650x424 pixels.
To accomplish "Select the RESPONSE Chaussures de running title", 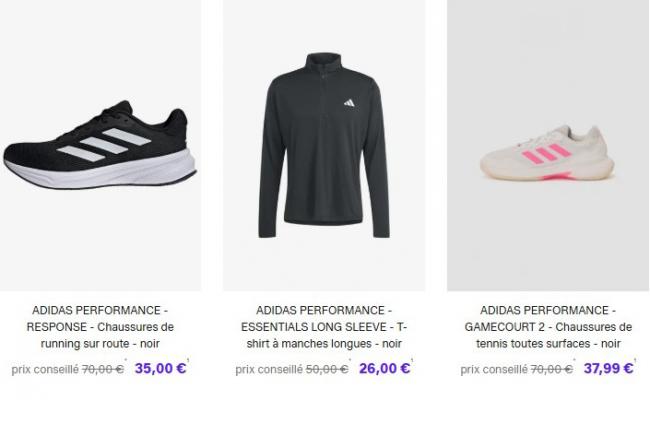I will point(100,327).
